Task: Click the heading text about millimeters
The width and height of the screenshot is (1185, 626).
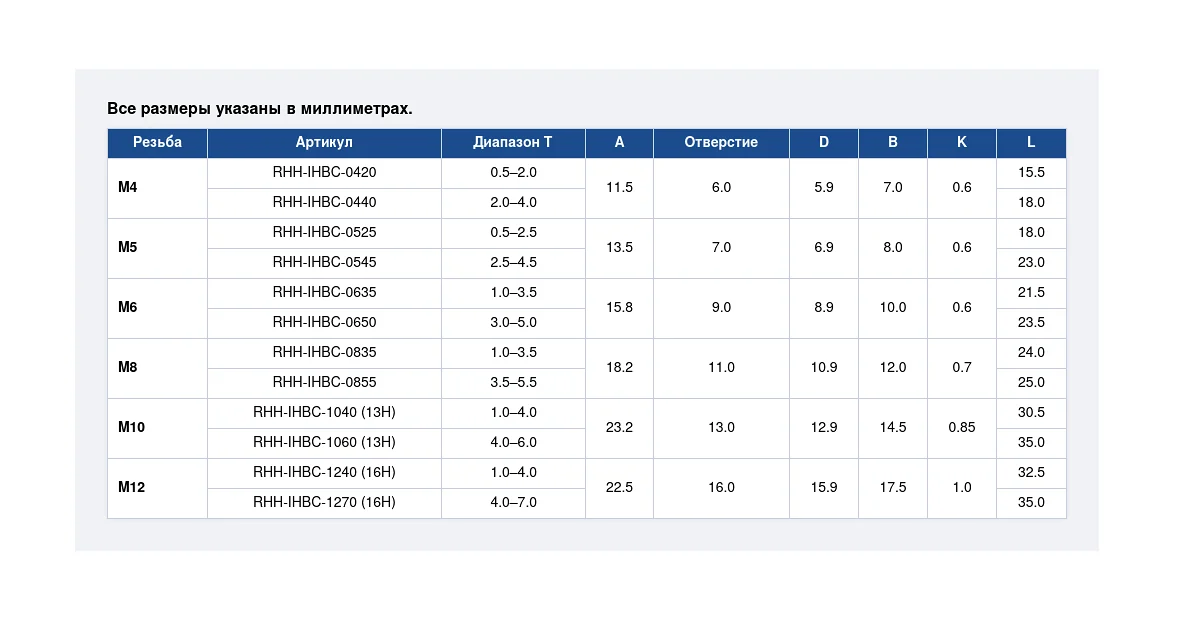Action: click(x=259, y=108)
